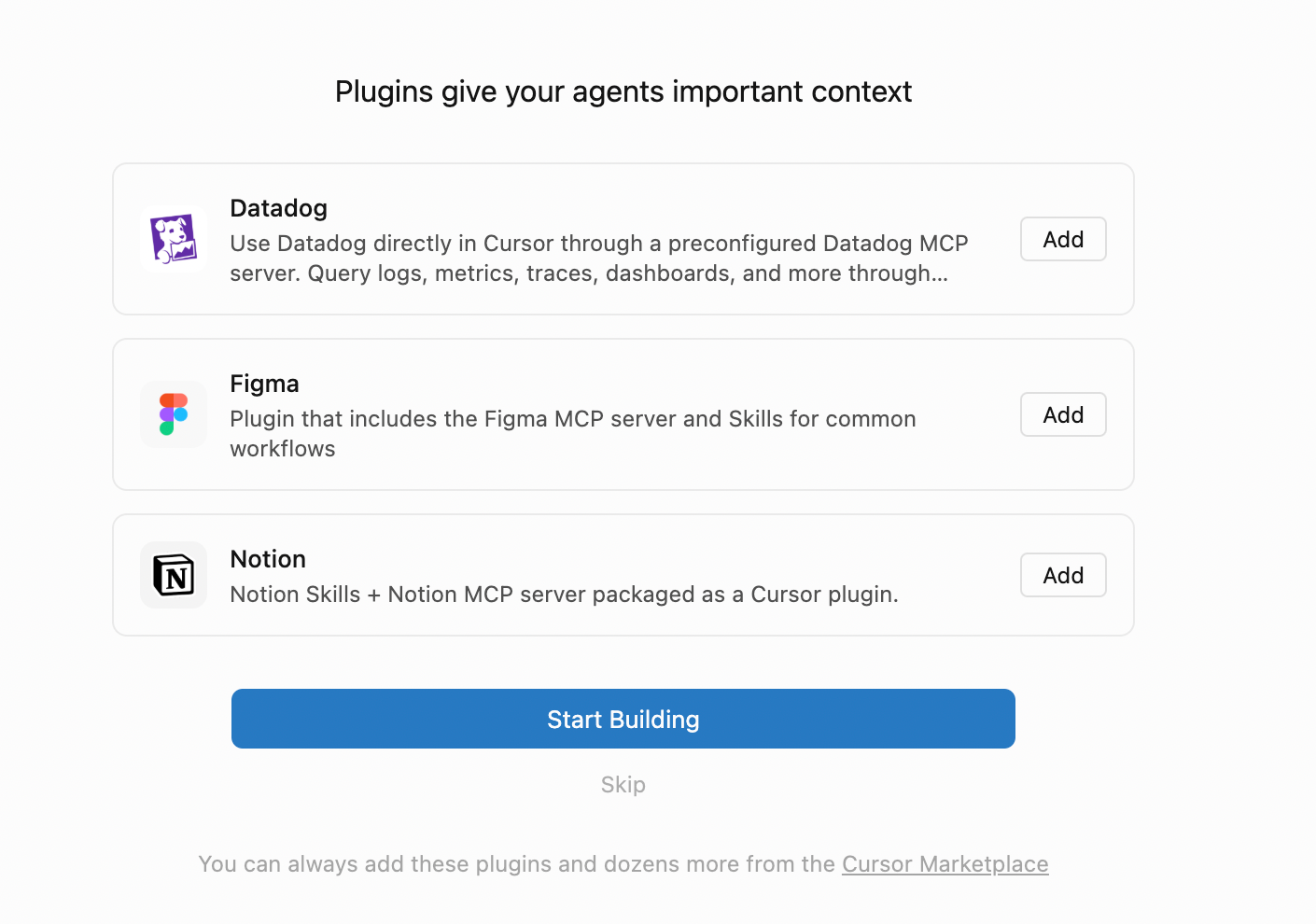The width and height of the screenshot is (1316, 924).
Task: Click the Notion description text
Action: coord(565,595)
